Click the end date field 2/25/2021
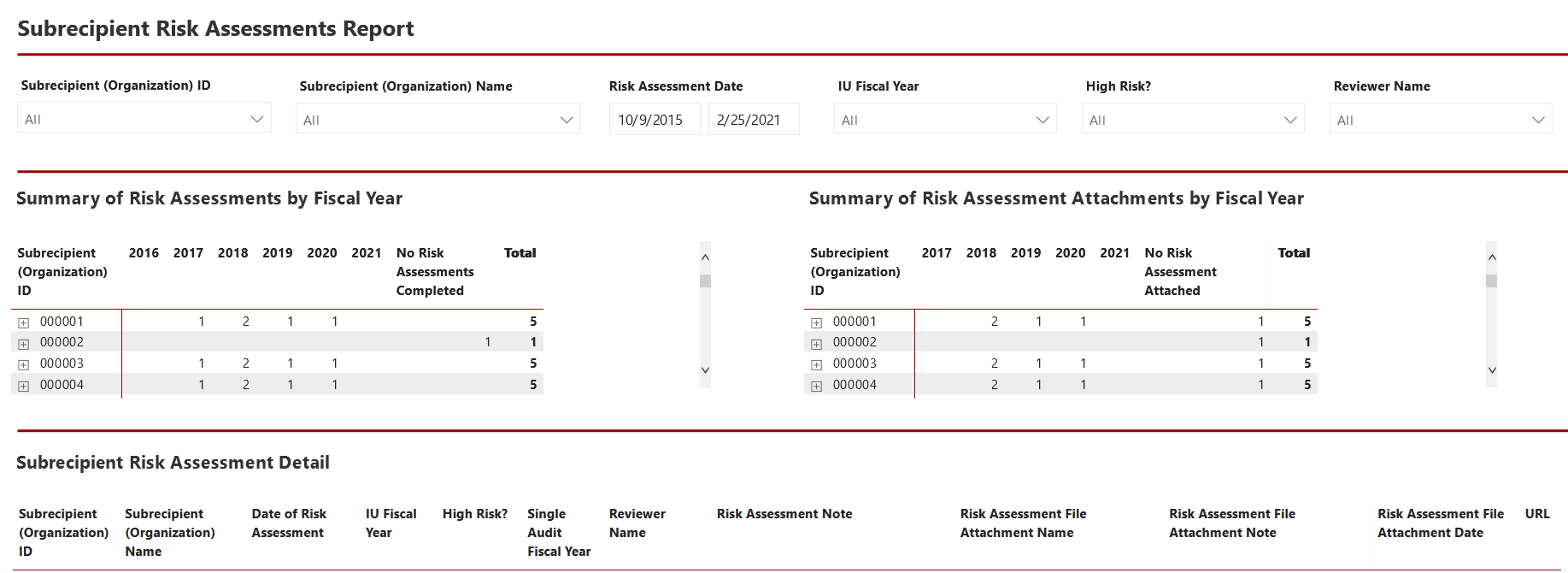The height and width of the screenshot is (573, 1568). [x=754, y=120]
